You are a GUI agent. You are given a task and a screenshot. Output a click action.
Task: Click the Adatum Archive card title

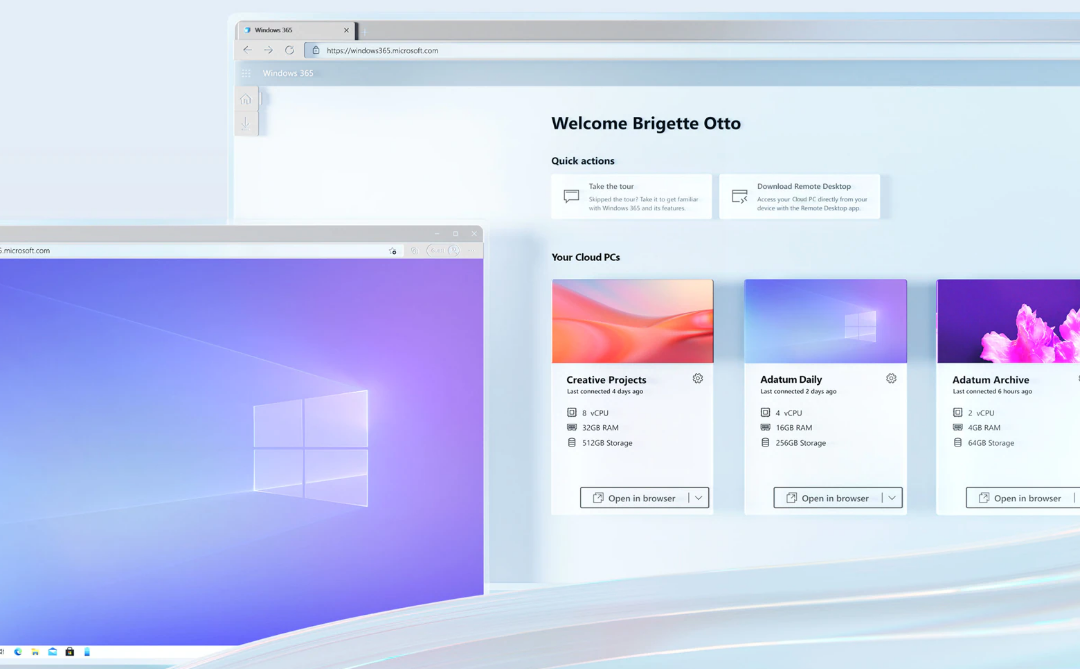point(990,380)
